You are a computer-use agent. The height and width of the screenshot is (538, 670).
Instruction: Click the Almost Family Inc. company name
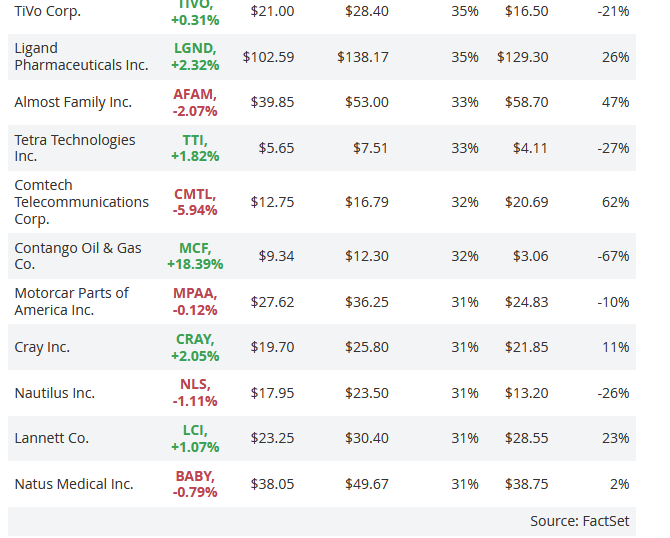click(73, 102)
